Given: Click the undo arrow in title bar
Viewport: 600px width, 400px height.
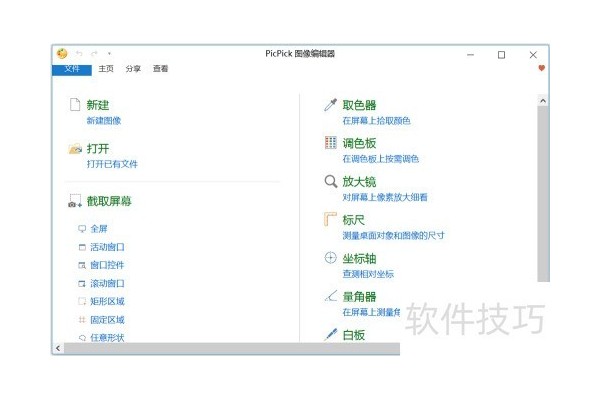Looking at the screenshot, I should click(x=79, y=54).
